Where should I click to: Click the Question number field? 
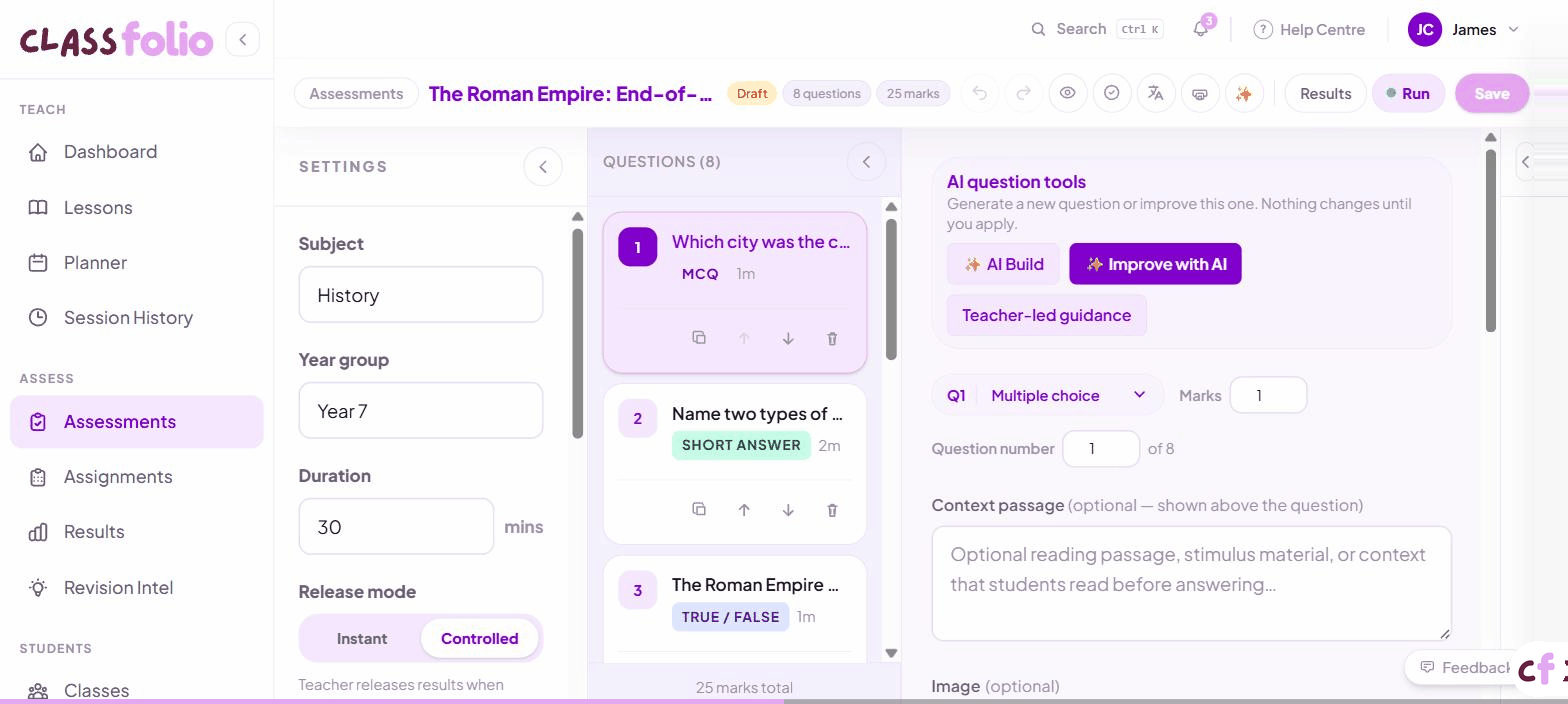coord(1101,448)
